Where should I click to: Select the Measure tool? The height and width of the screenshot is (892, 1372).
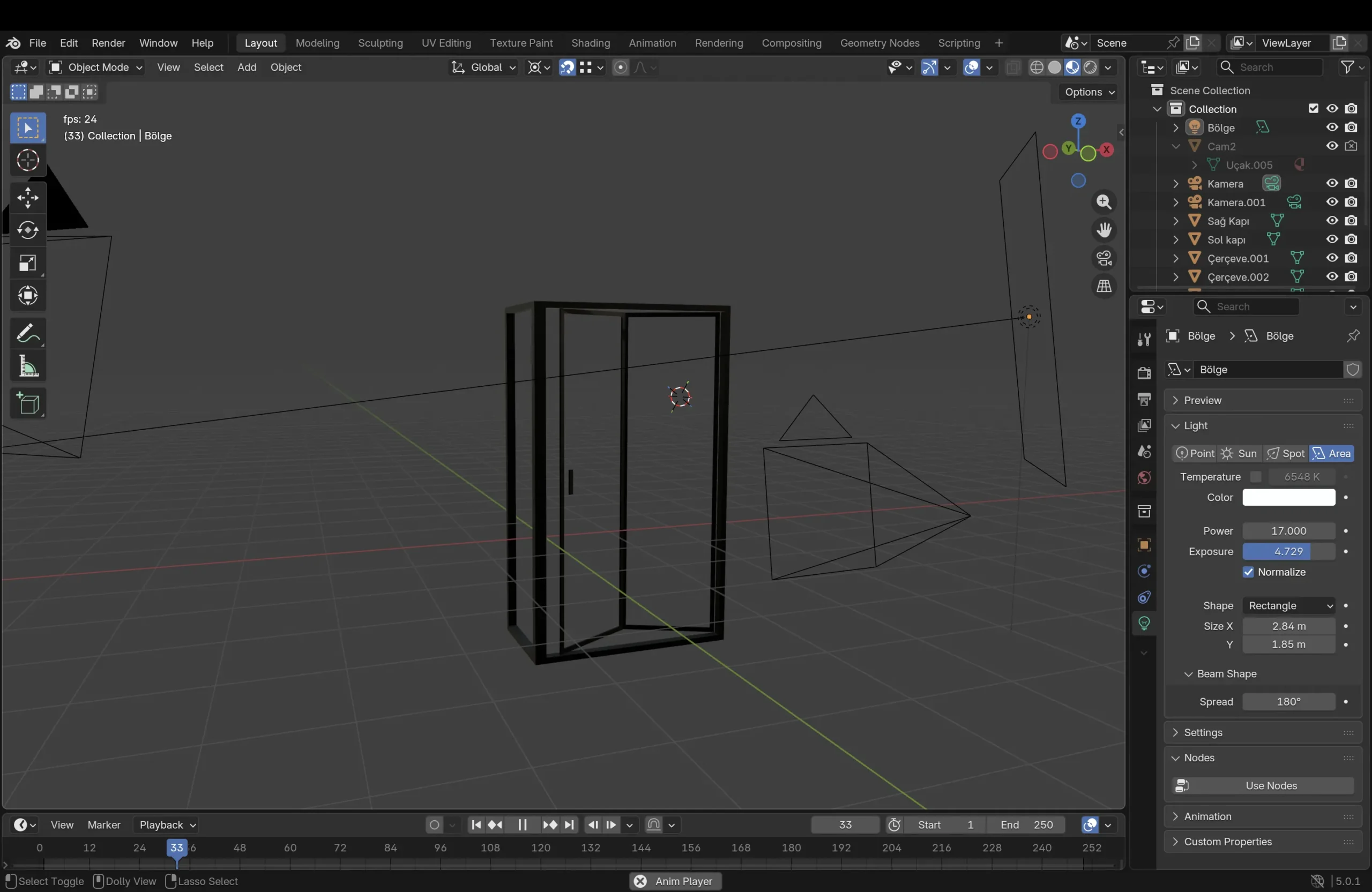(x=28, y=366)
